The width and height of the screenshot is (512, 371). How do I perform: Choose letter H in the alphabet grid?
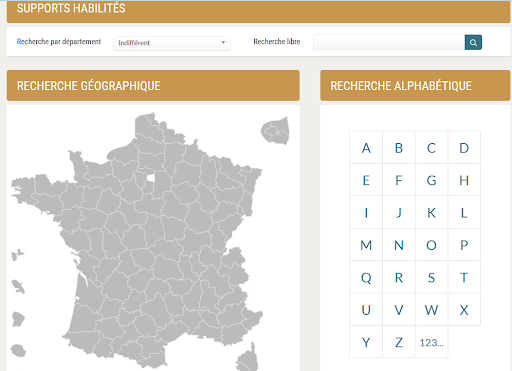coord(464,180)
